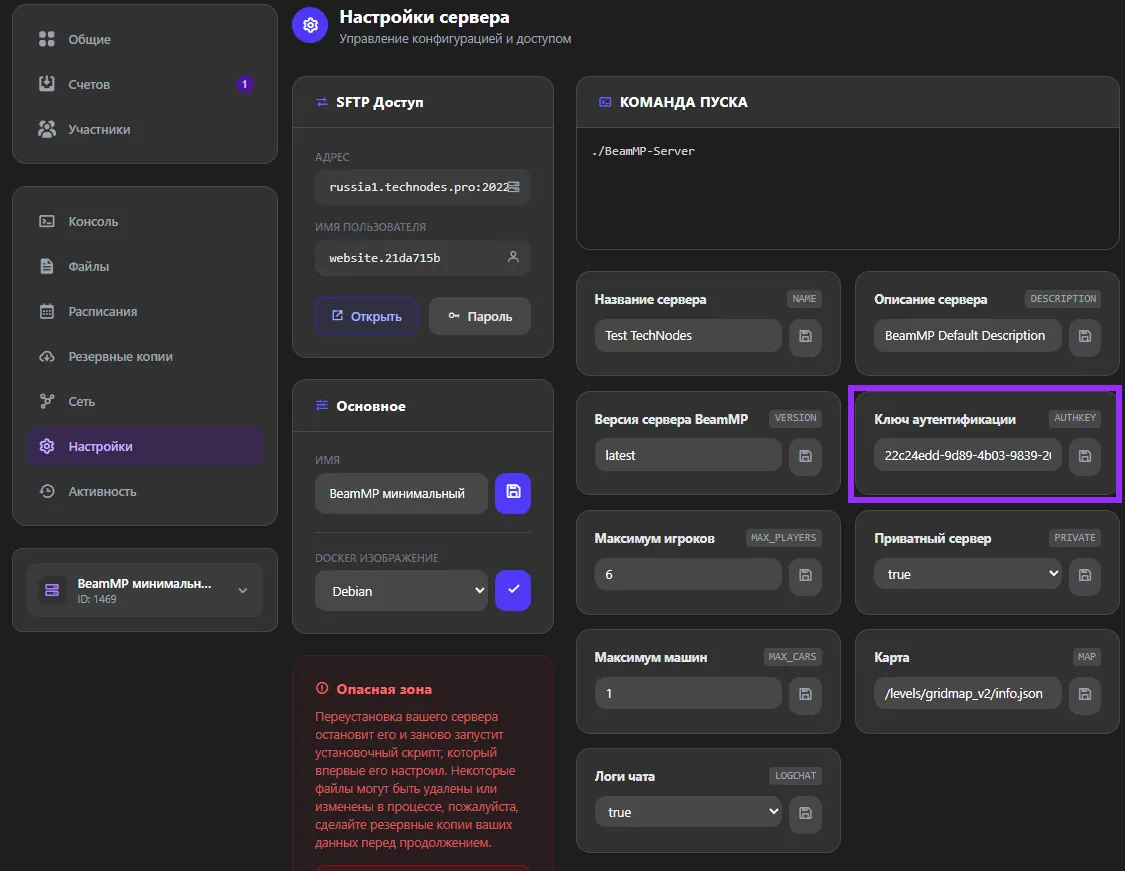Edit the map path input field
The width and height of the screenshot is (1125, 871).
pos(967,694)
